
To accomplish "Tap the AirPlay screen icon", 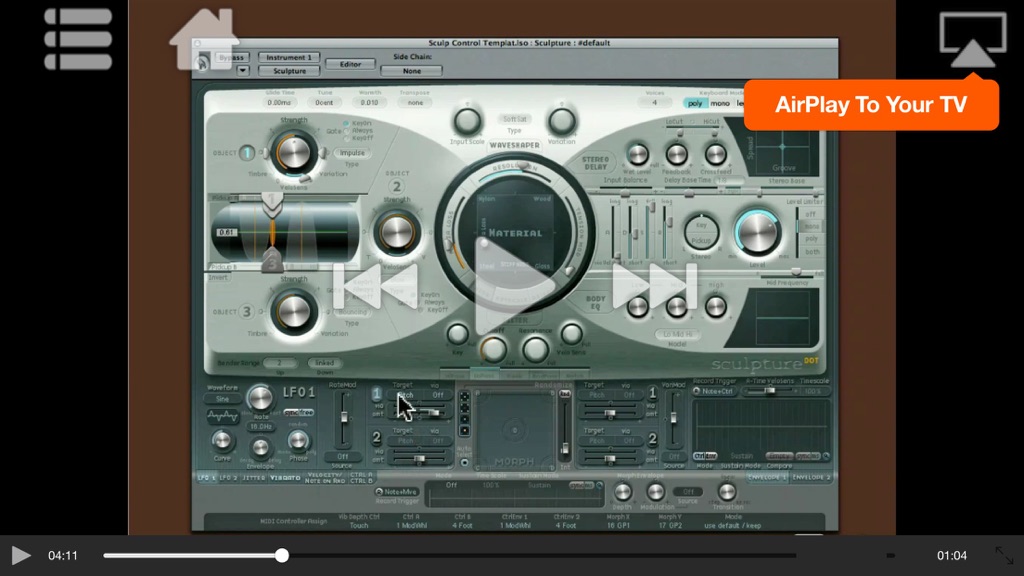I will point(972,40).
